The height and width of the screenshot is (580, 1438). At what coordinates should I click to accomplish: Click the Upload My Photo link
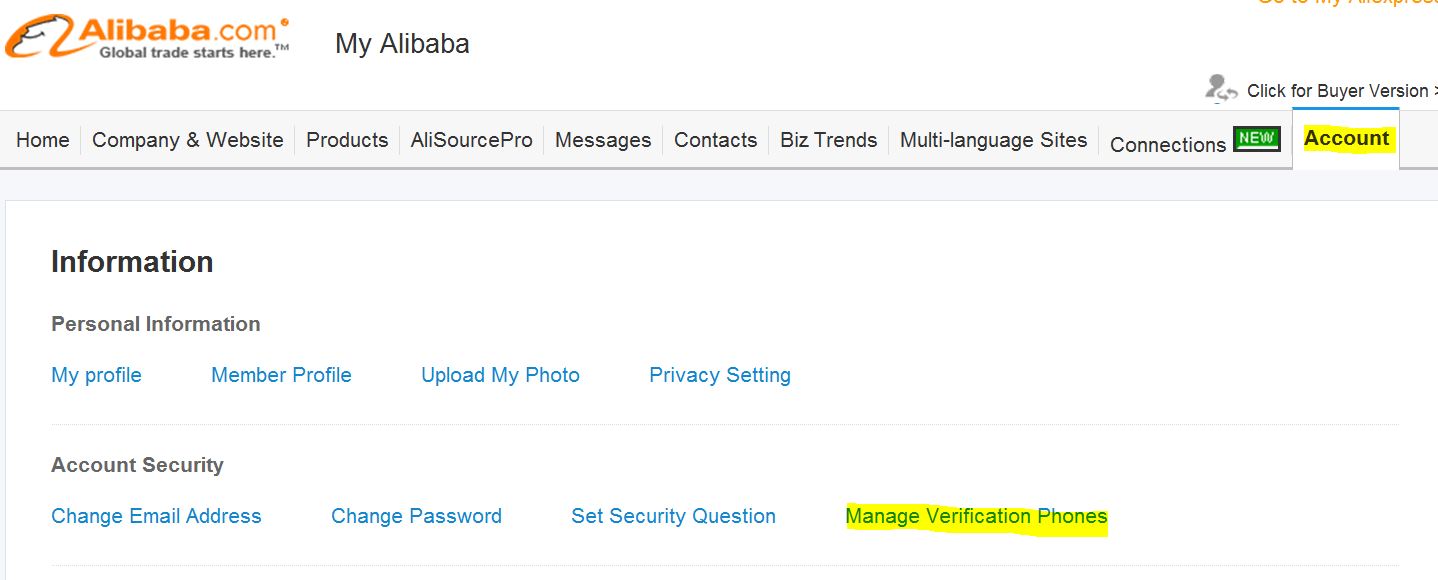pyautogui.click(x=500, y=375)
